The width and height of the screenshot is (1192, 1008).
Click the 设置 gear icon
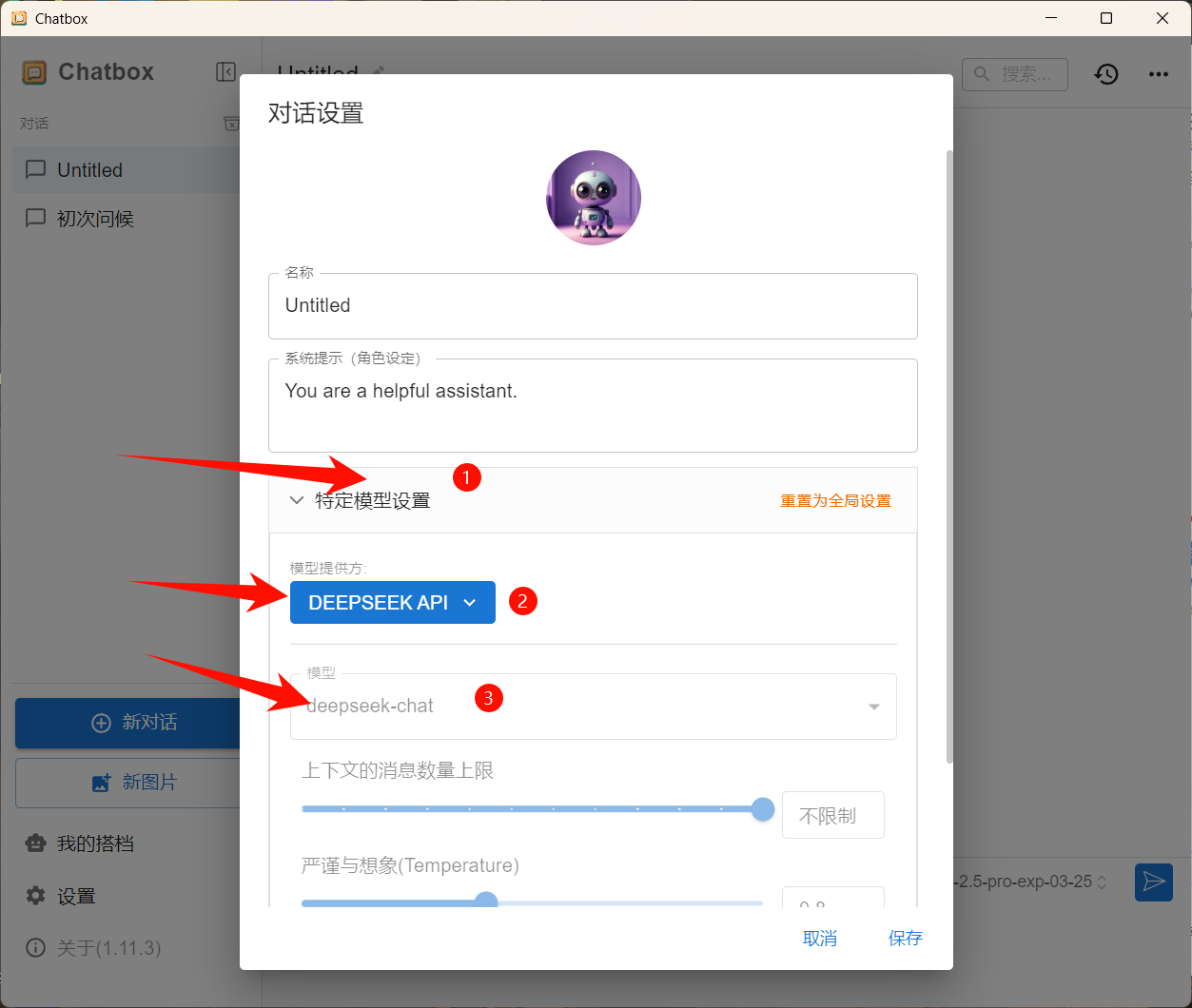coord(35,896)
